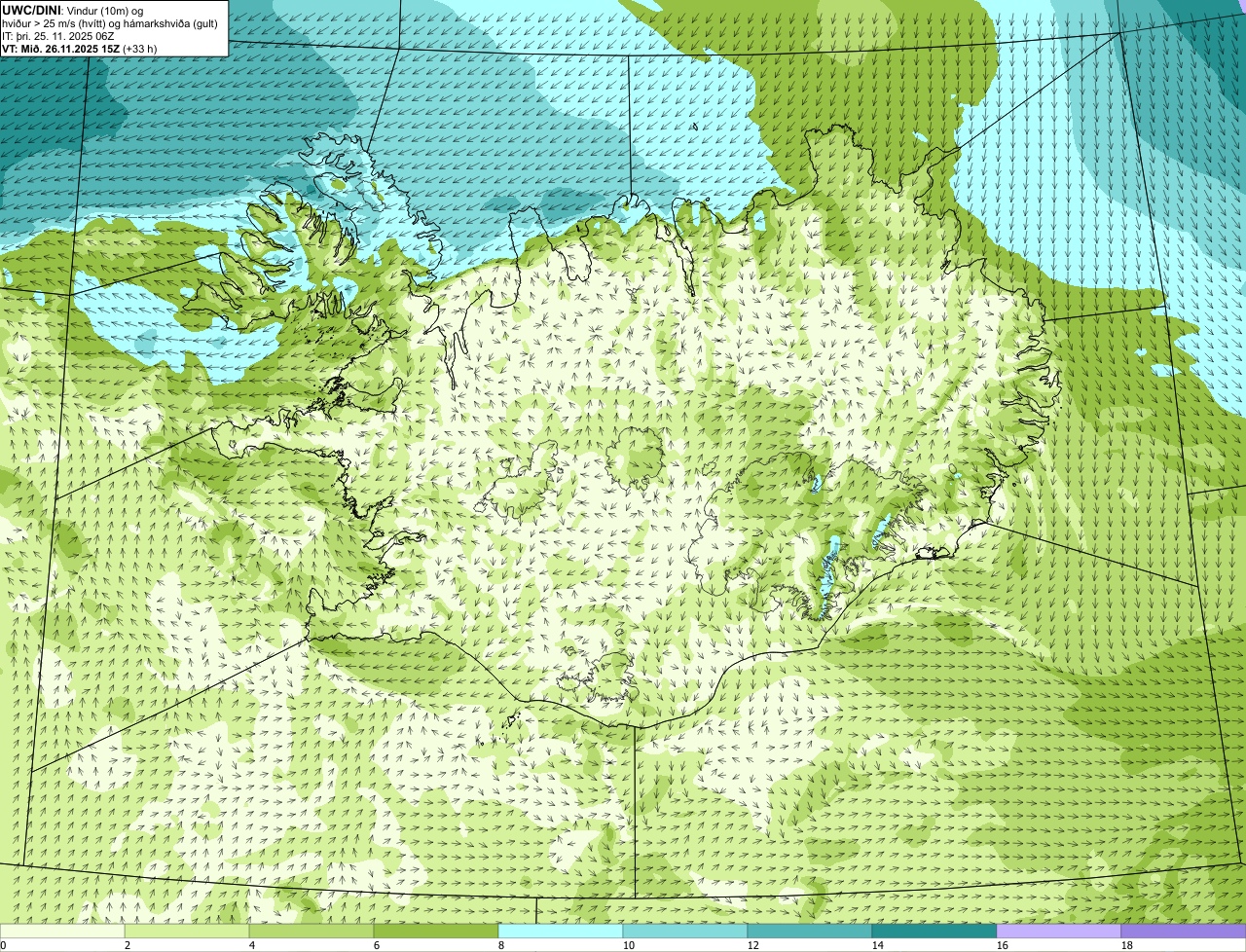Click the 14–16 m/s dark teal legend segment
Screen dimensions: 1246x952
click(934, 931)
